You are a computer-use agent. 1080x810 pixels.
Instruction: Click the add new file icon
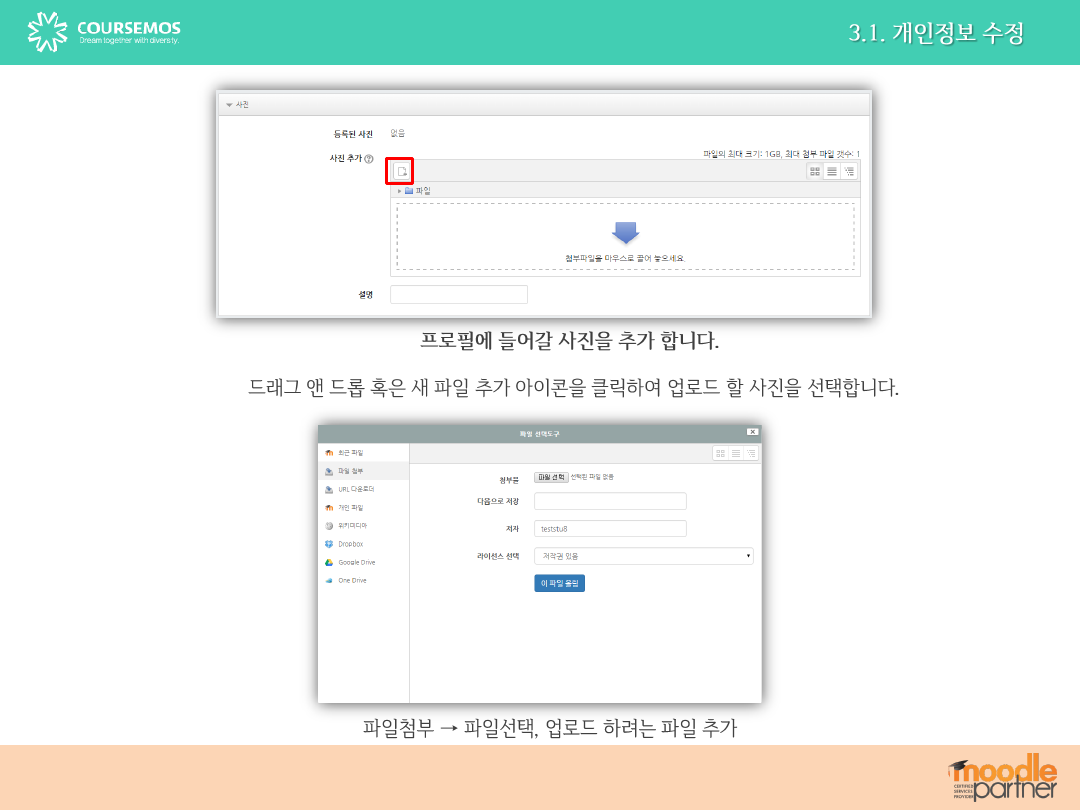pos(401,171)
